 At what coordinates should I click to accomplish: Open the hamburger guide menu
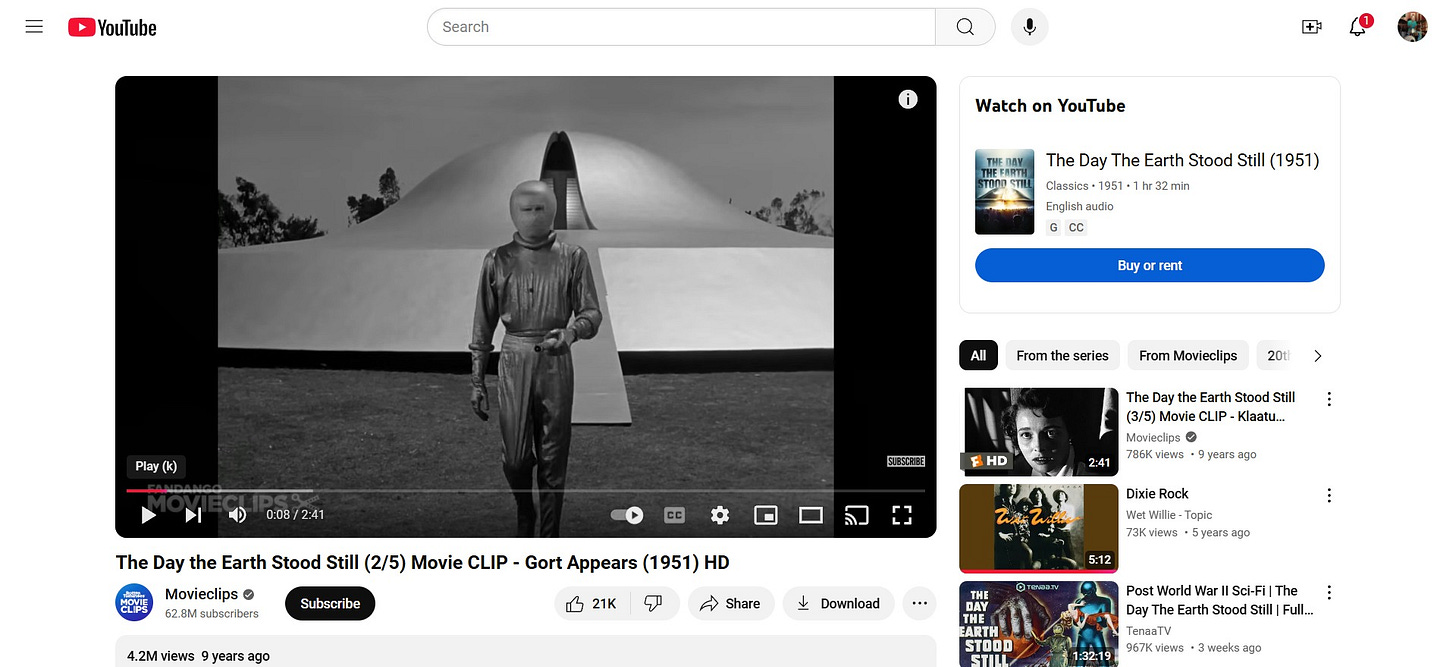[x=34, y=27]
